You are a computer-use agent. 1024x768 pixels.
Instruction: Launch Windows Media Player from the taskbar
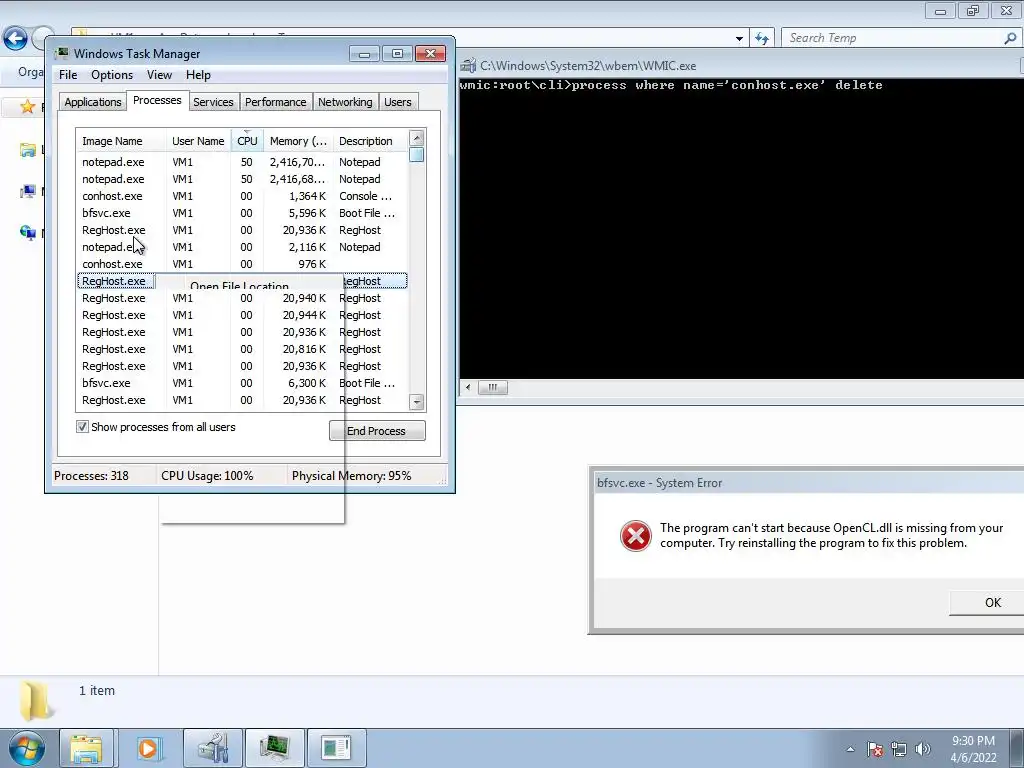click(x=148, y=748)
